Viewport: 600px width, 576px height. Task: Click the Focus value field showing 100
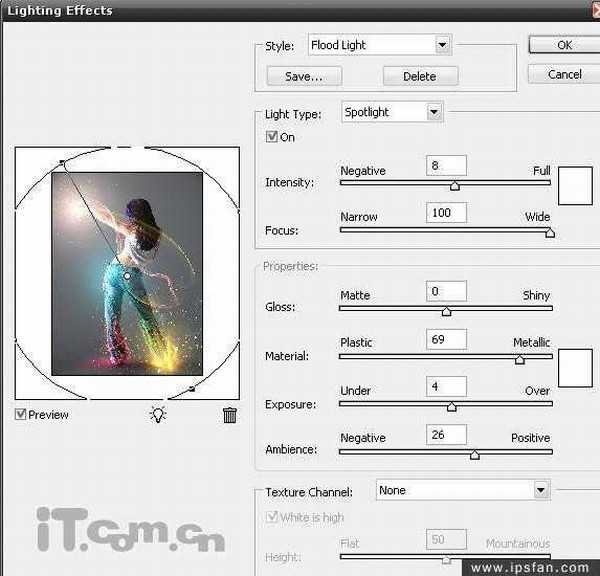(x=446, y=212)
